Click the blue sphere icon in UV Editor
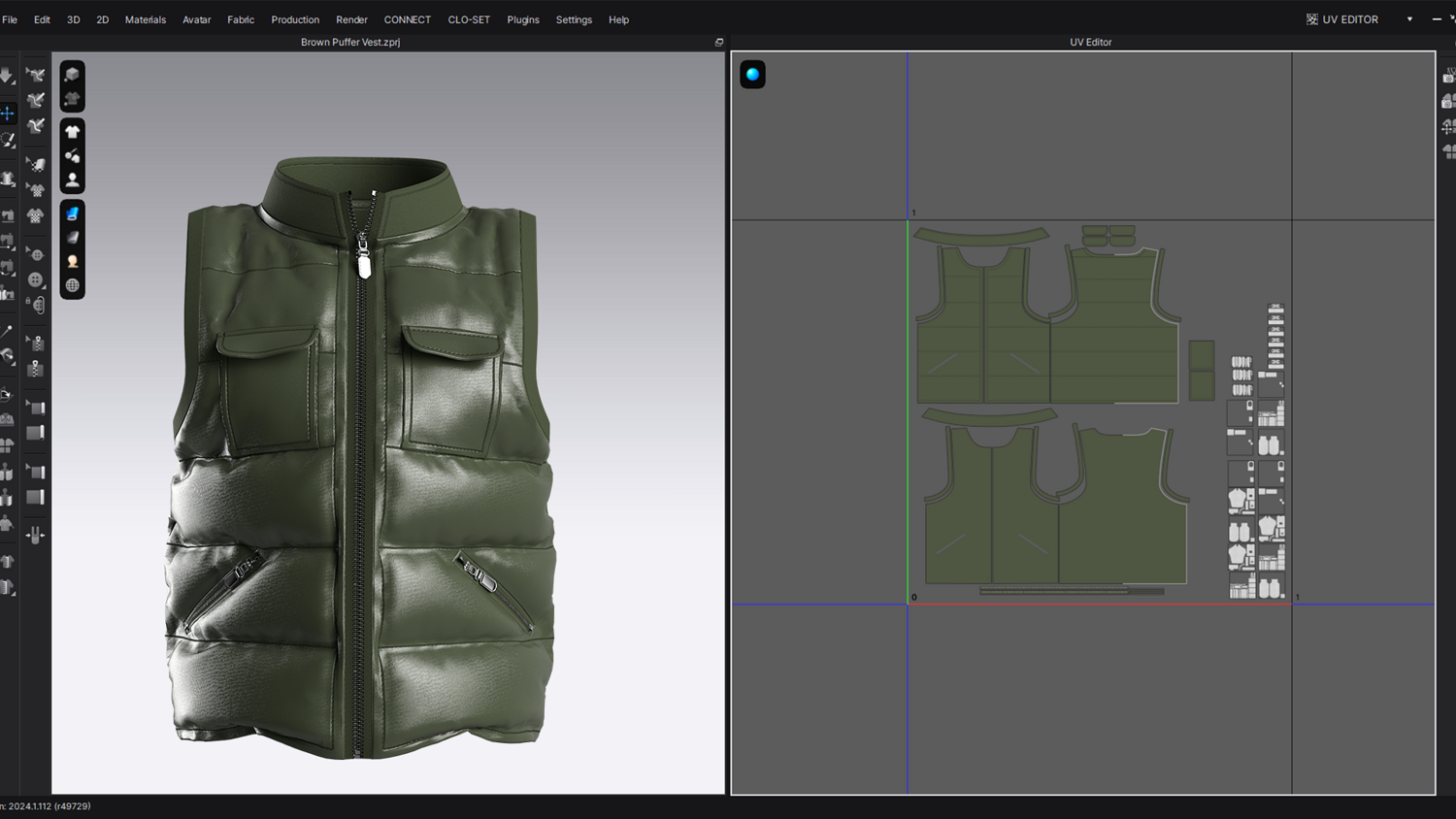The height and width of the screenshot is (819, 1456). (752, 75)
